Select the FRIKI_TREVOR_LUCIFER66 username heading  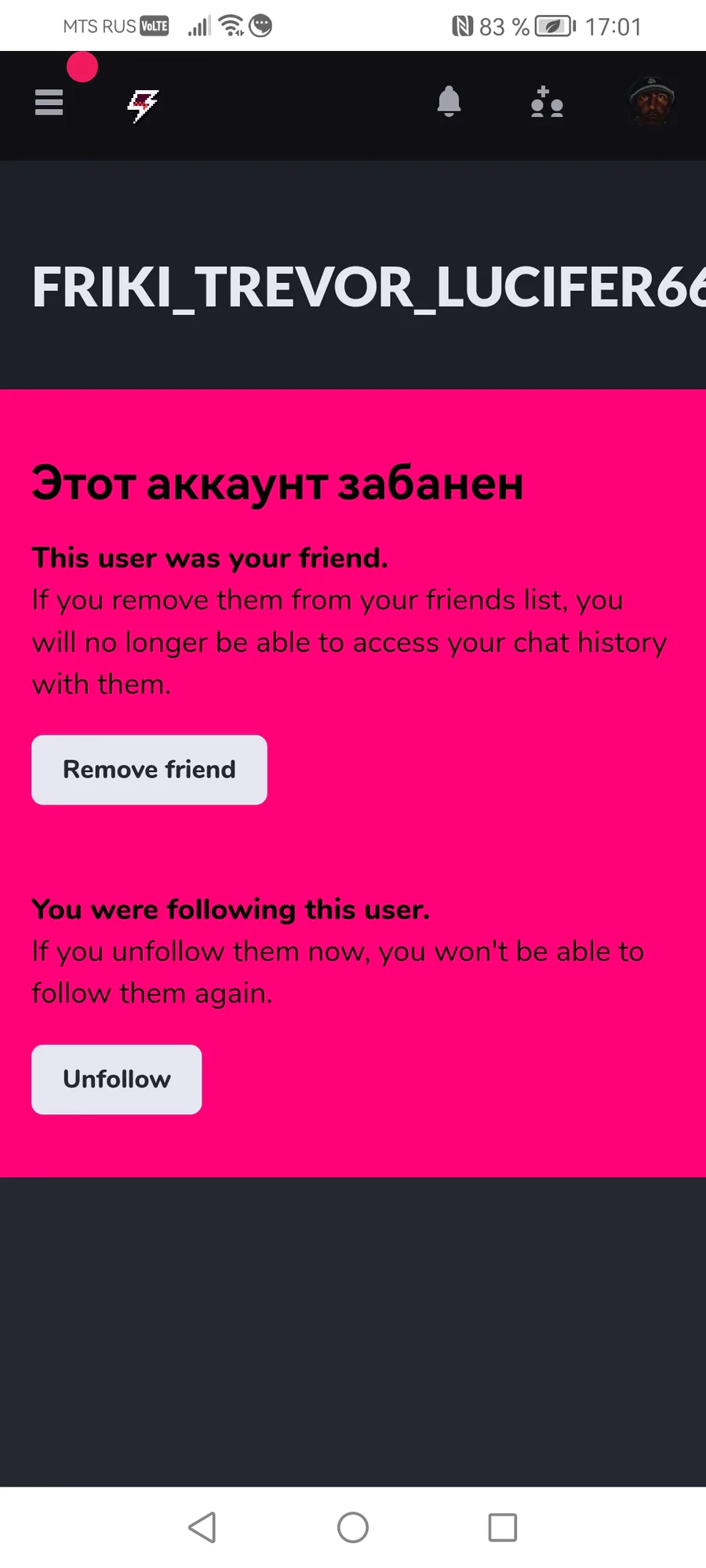(x=369, y=288)
